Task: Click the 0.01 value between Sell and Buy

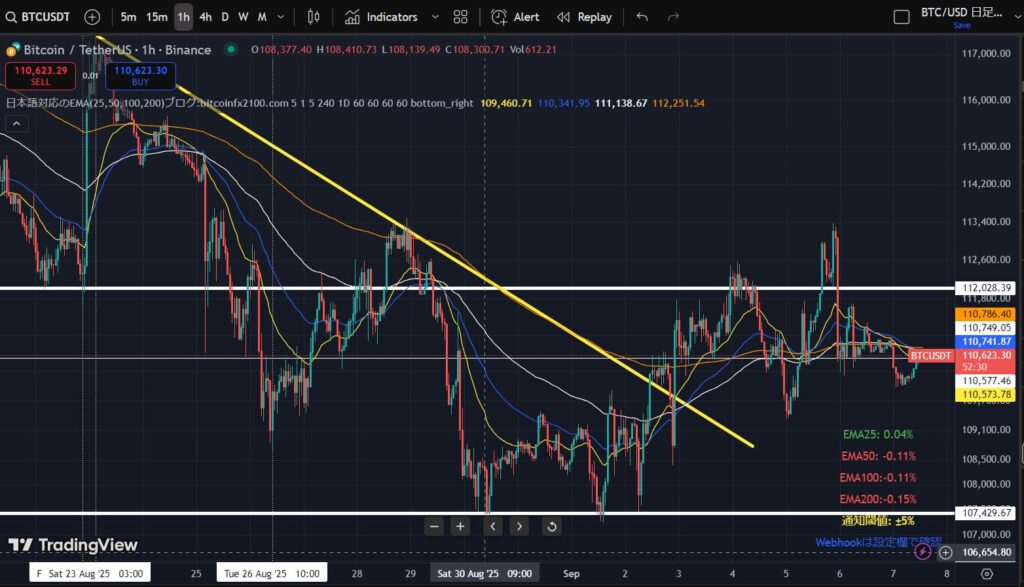Action: coord(90,76)
